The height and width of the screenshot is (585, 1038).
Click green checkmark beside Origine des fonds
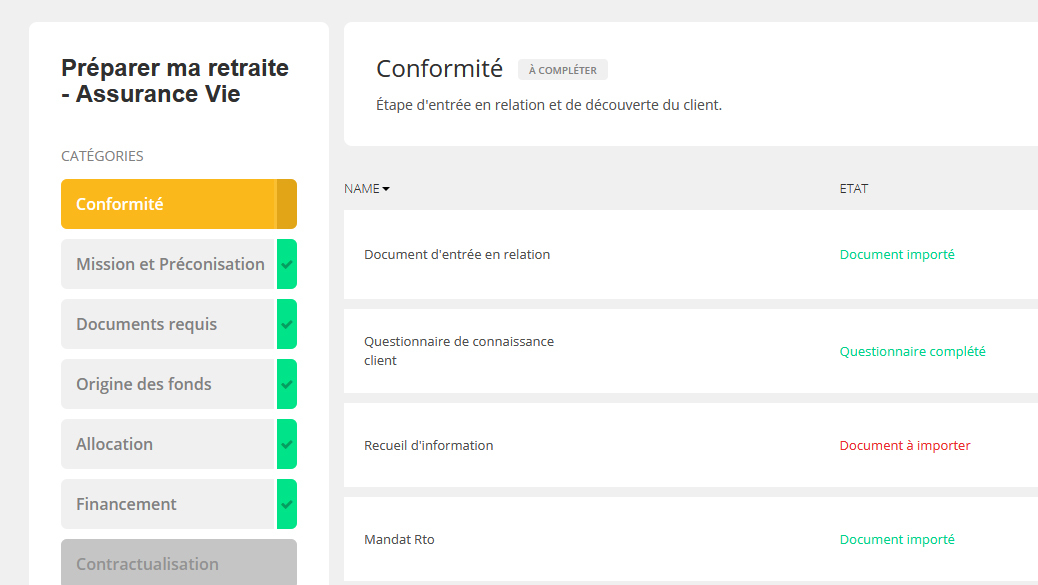pyautogui.click(x=287, y=385)
